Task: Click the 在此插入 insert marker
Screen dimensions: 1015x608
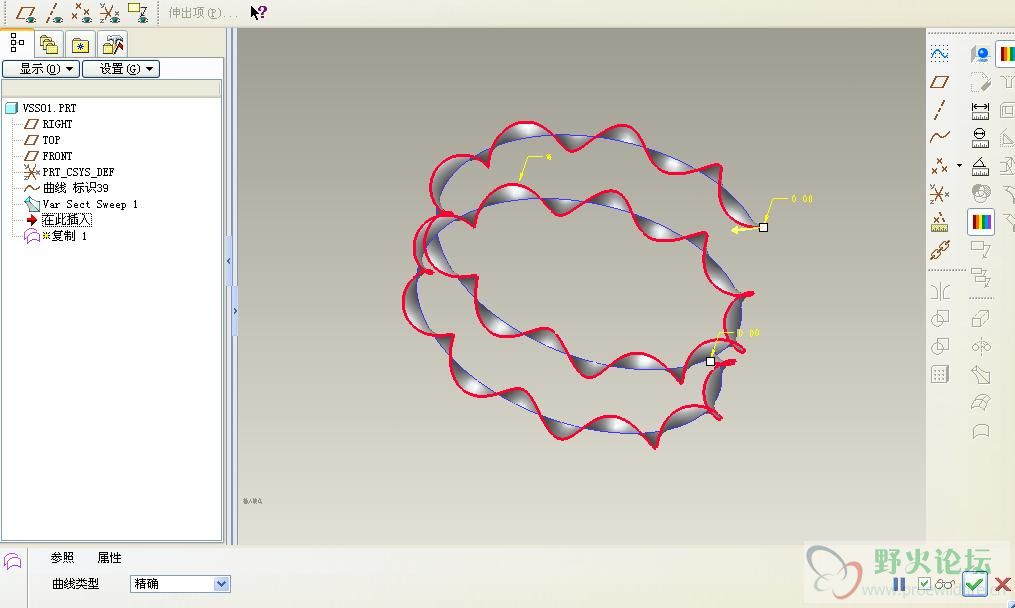Action: coord(67,220)
